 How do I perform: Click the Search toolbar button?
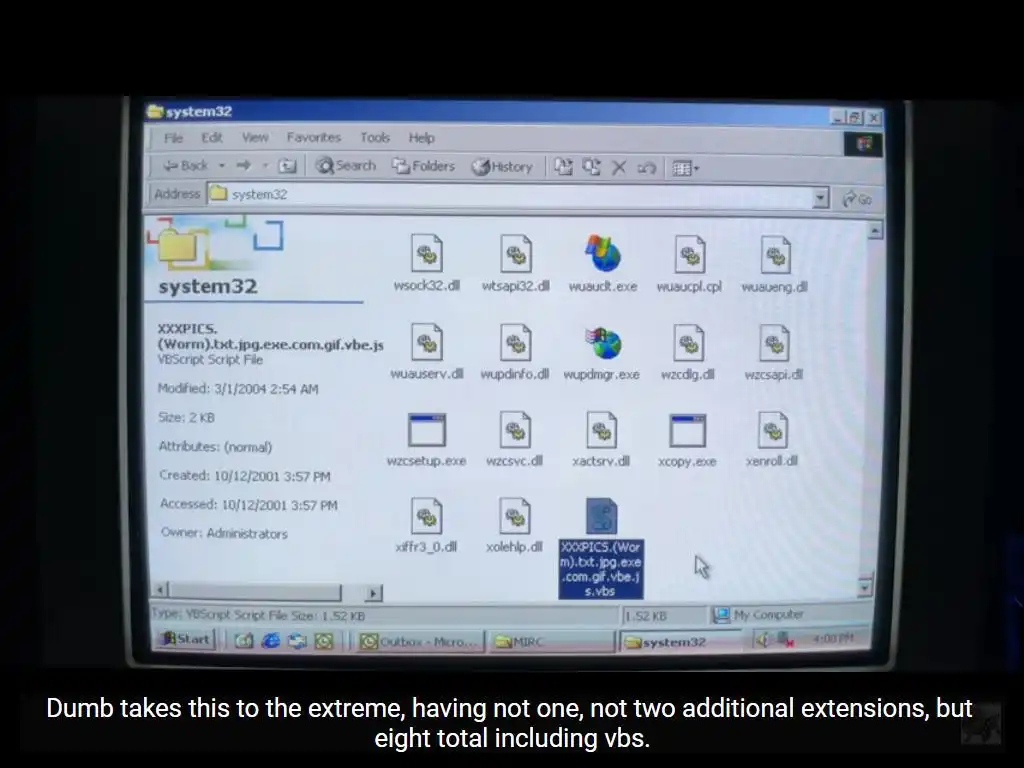(346, 166)
